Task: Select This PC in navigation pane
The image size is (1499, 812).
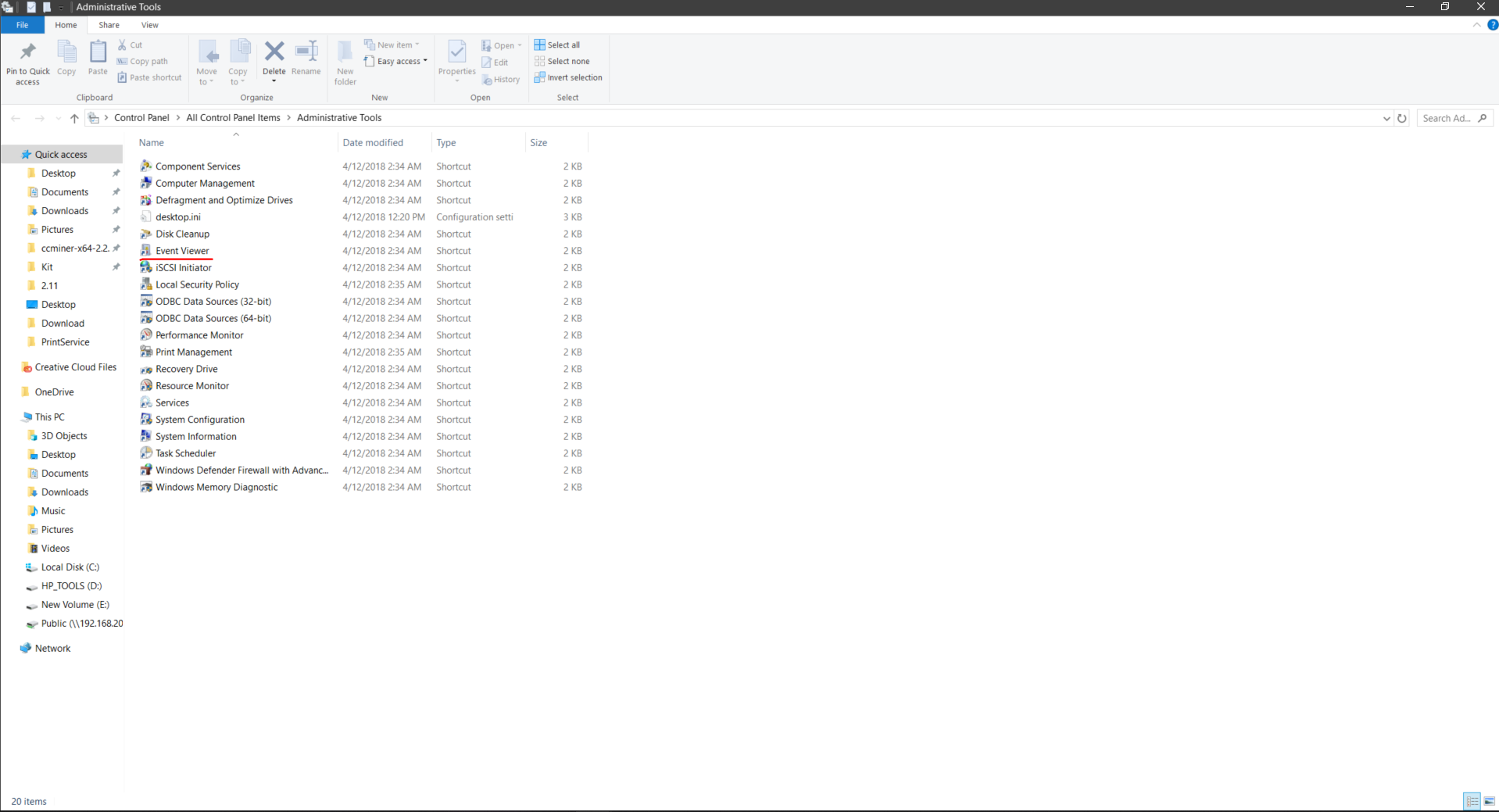Action: click(x=49, y=417)
